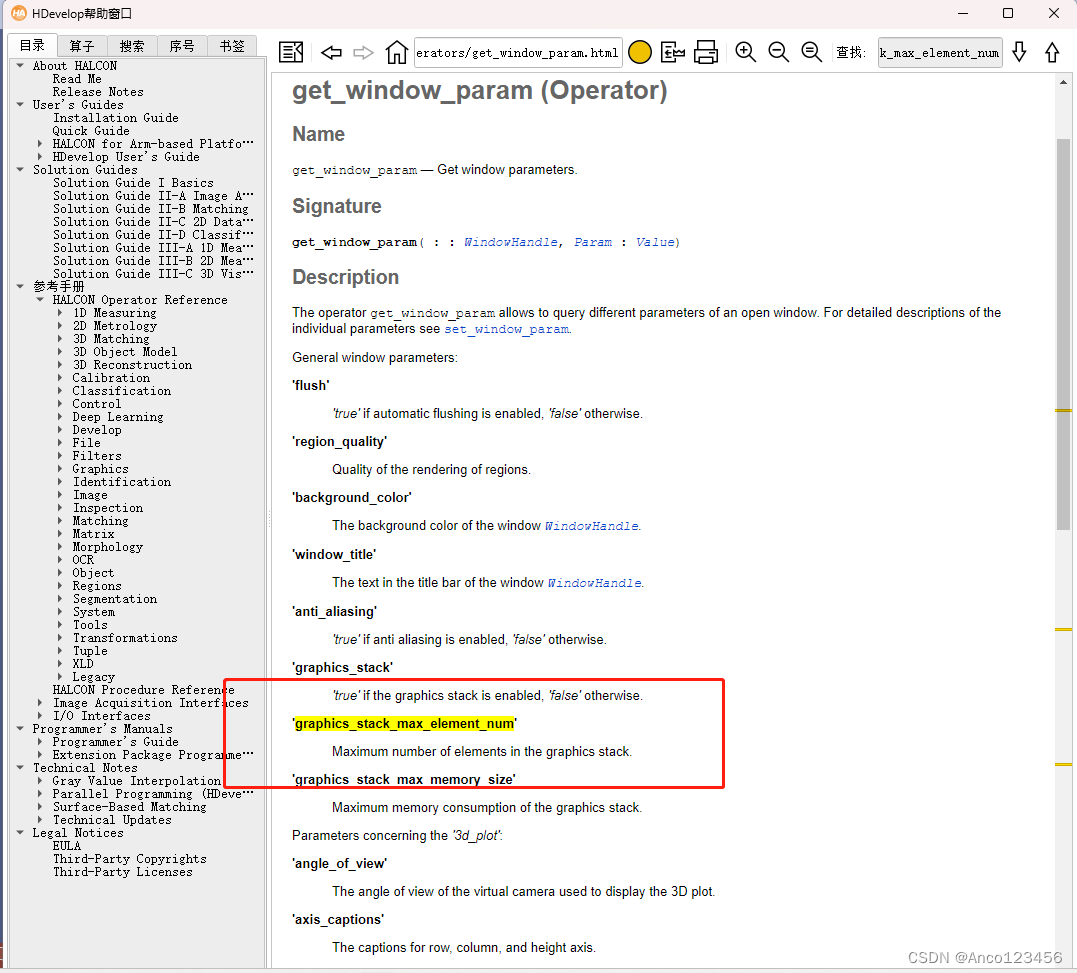Screen dimensions: 1077x973
Task: Reset zoom with the third magnifier icon
Action: pos(811,52)
